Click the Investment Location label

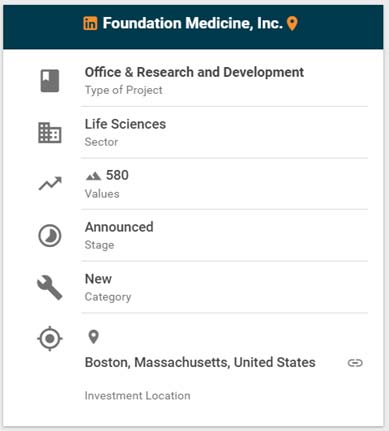pyautogui.click(x=137, y=396)
